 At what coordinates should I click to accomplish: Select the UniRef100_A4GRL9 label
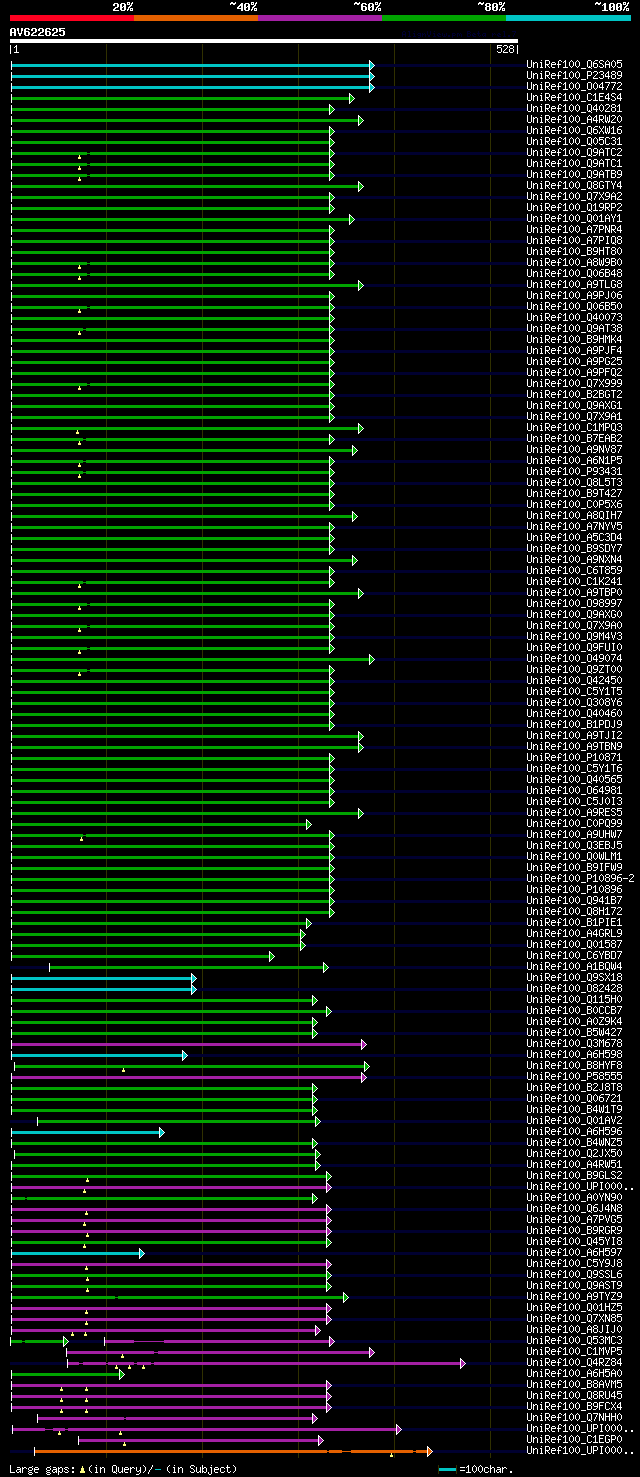point(574,934)
